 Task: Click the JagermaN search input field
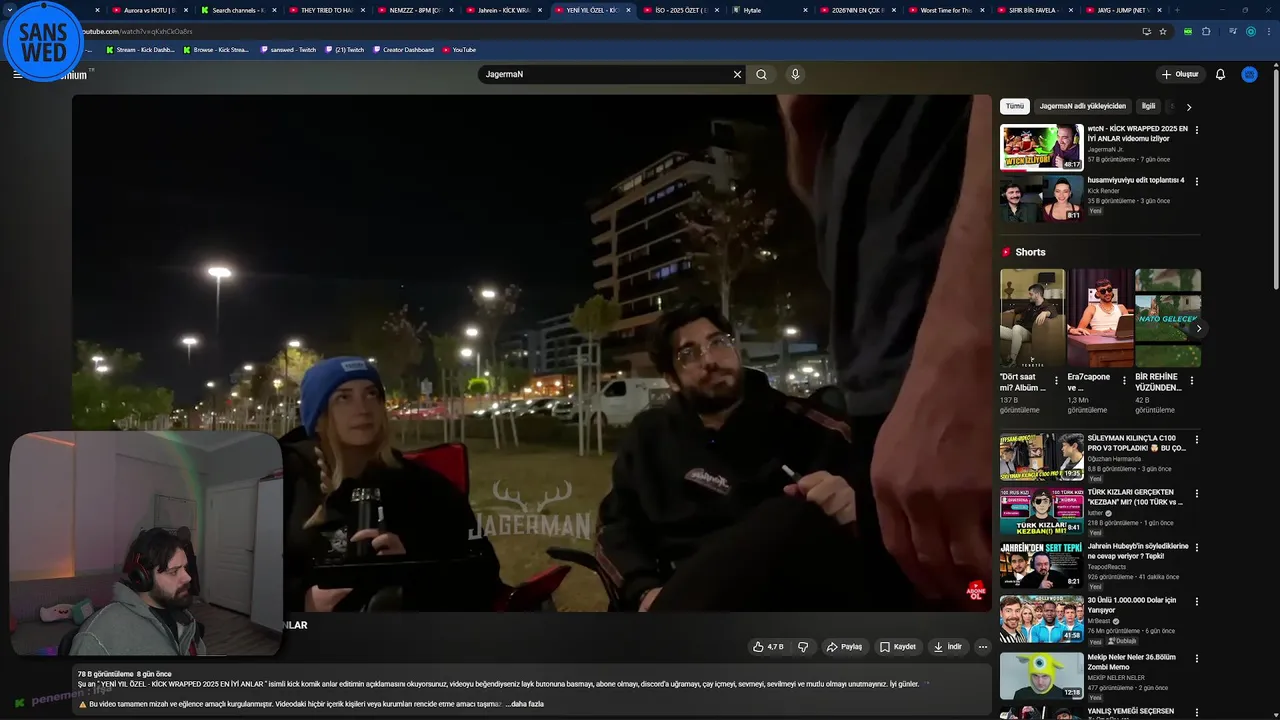pyautogui.click(x=605, y=74)
